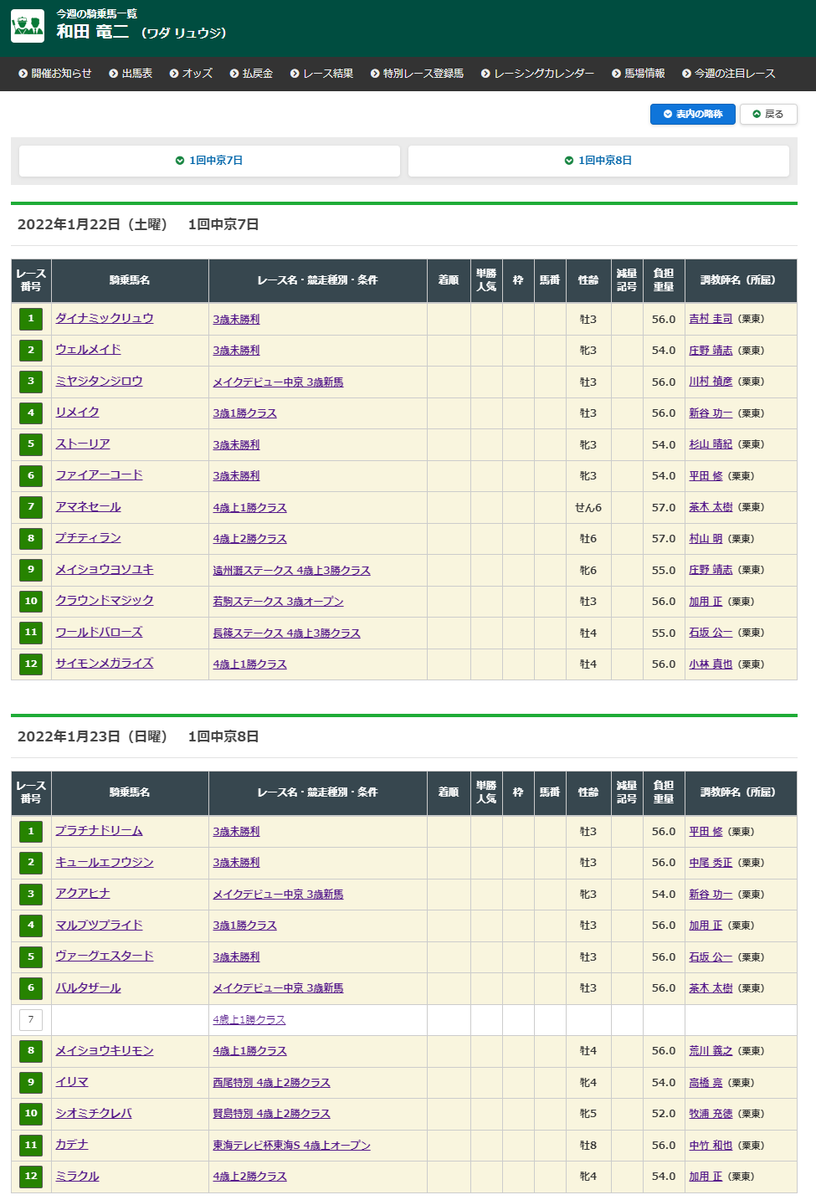Image resolution: width=816 pixels, height=1200 pixels.
Task: Open the レーシングカレンダー menu item
Action: (537, 74)
